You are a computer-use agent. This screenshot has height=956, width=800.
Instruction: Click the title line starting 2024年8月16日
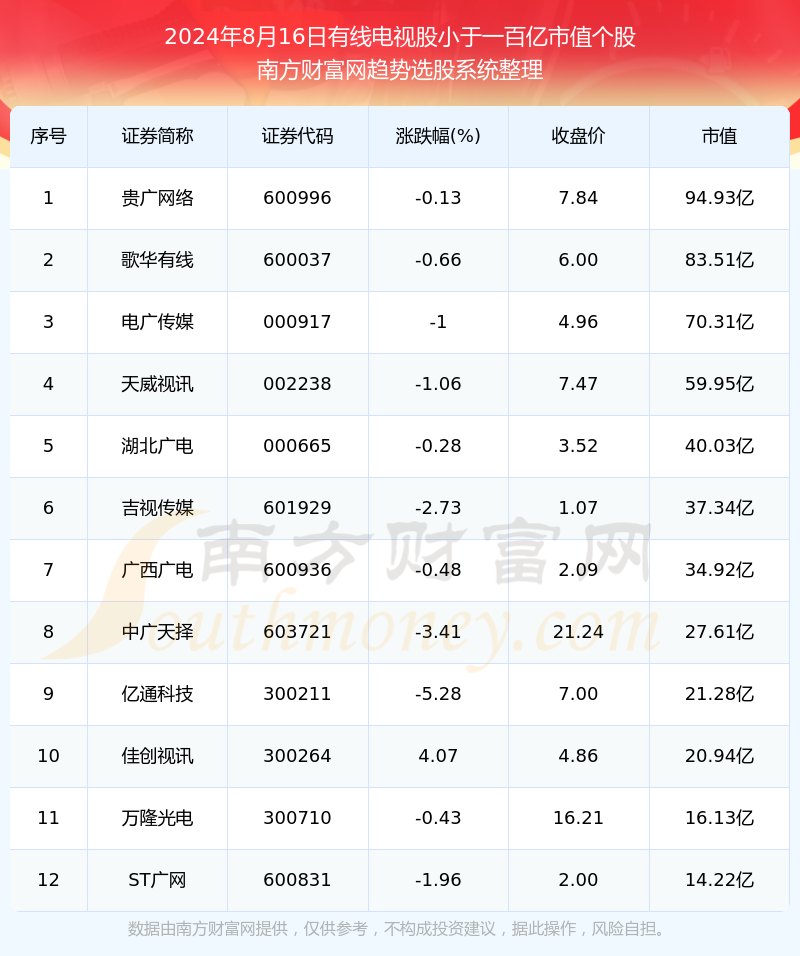[400, 37]
